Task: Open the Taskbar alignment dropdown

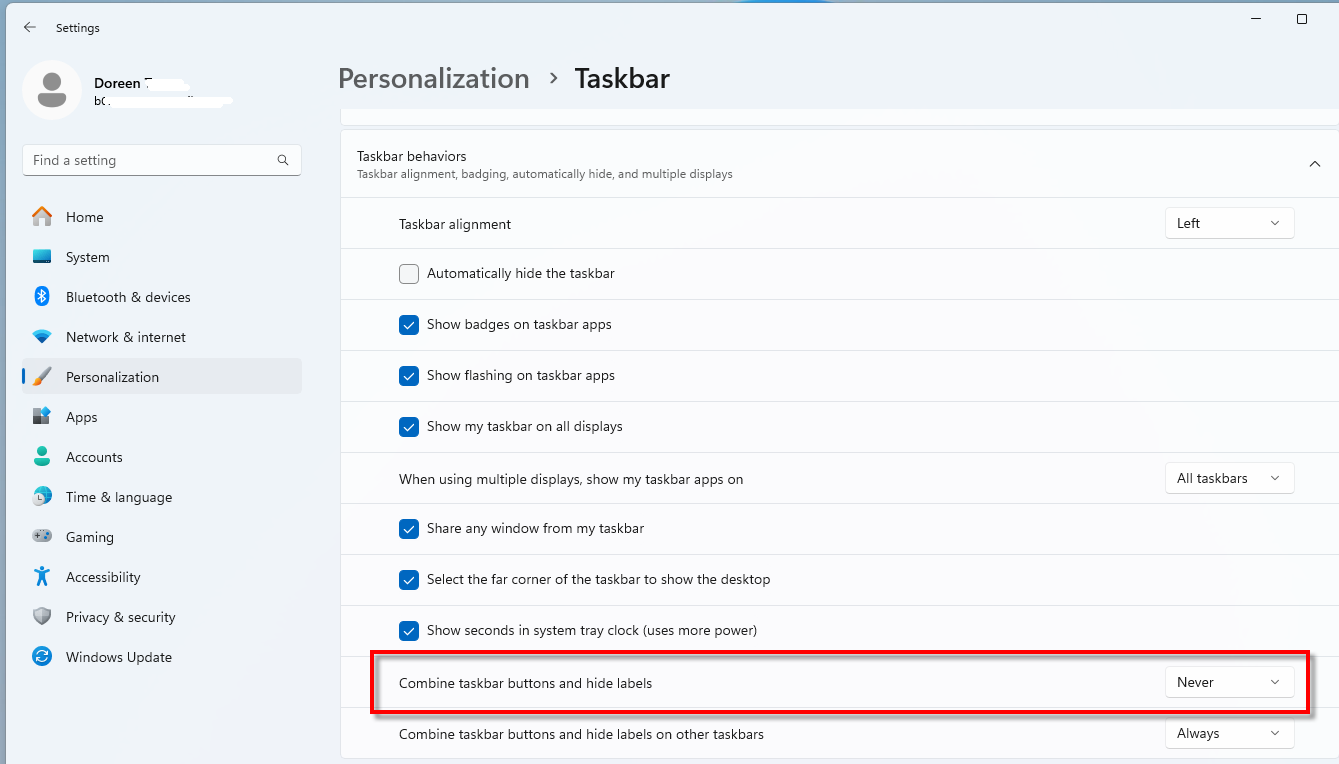Action: [1229, 222]
